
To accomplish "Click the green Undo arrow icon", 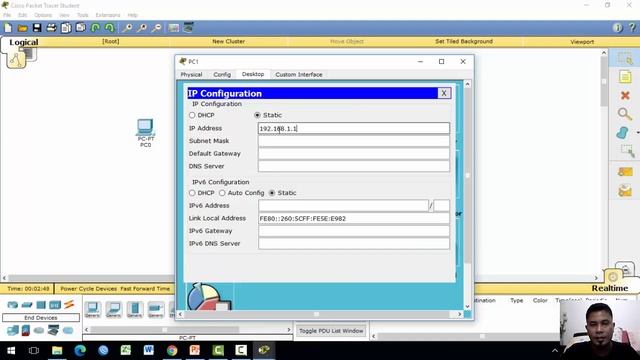I will click(x=95, y=28).
